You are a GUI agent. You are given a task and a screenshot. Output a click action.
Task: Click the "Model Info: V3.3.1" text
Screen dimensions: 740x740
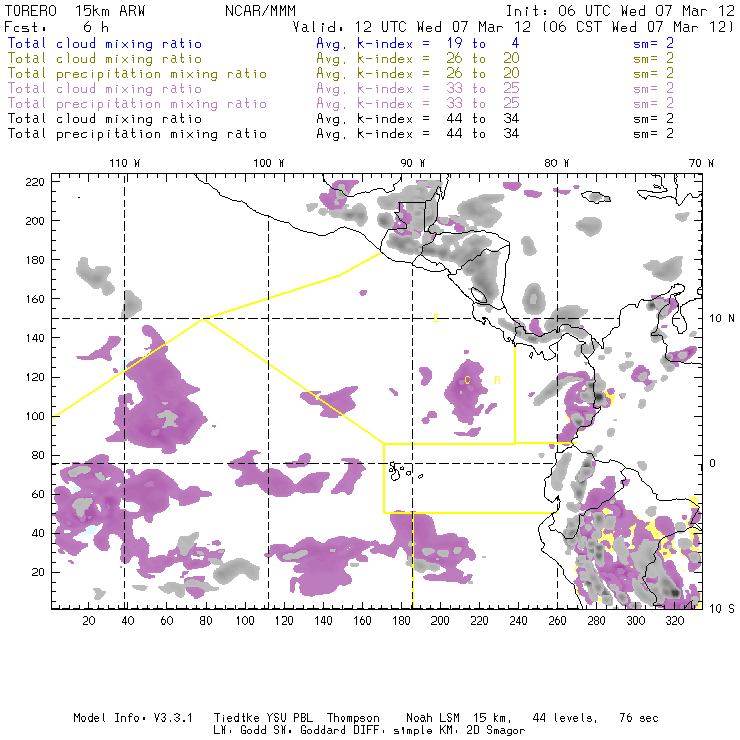click(133, 718)
